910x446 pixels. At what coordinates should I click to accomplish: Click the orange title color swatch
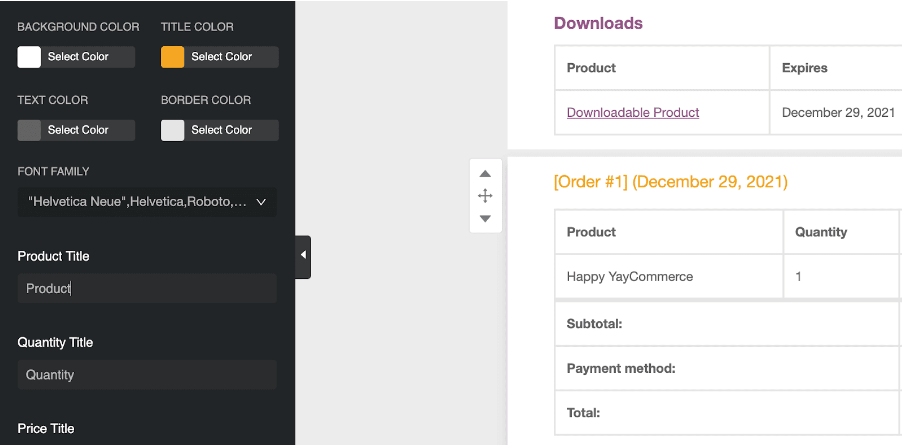(172, 57)
